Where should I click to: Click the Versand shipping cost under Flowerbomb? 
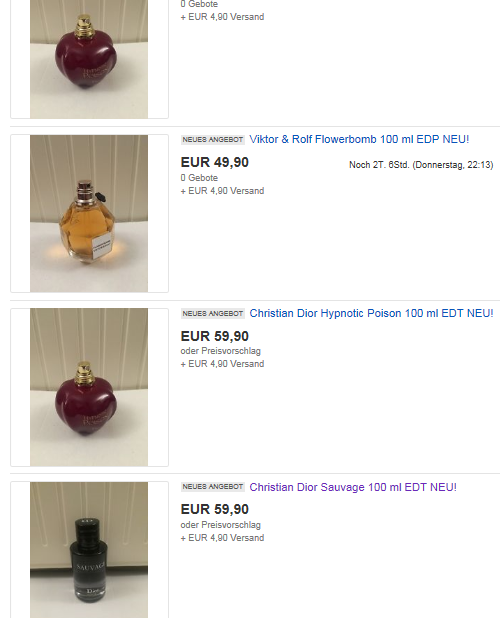click(222, 191)
